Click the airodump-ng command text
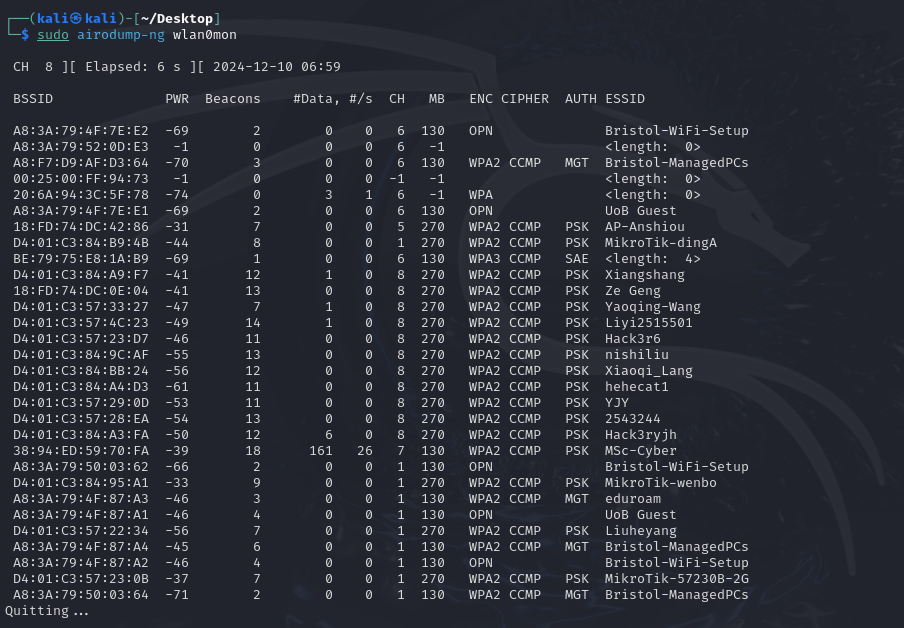Viewport: 904px width, 628px height. point(120,35)
